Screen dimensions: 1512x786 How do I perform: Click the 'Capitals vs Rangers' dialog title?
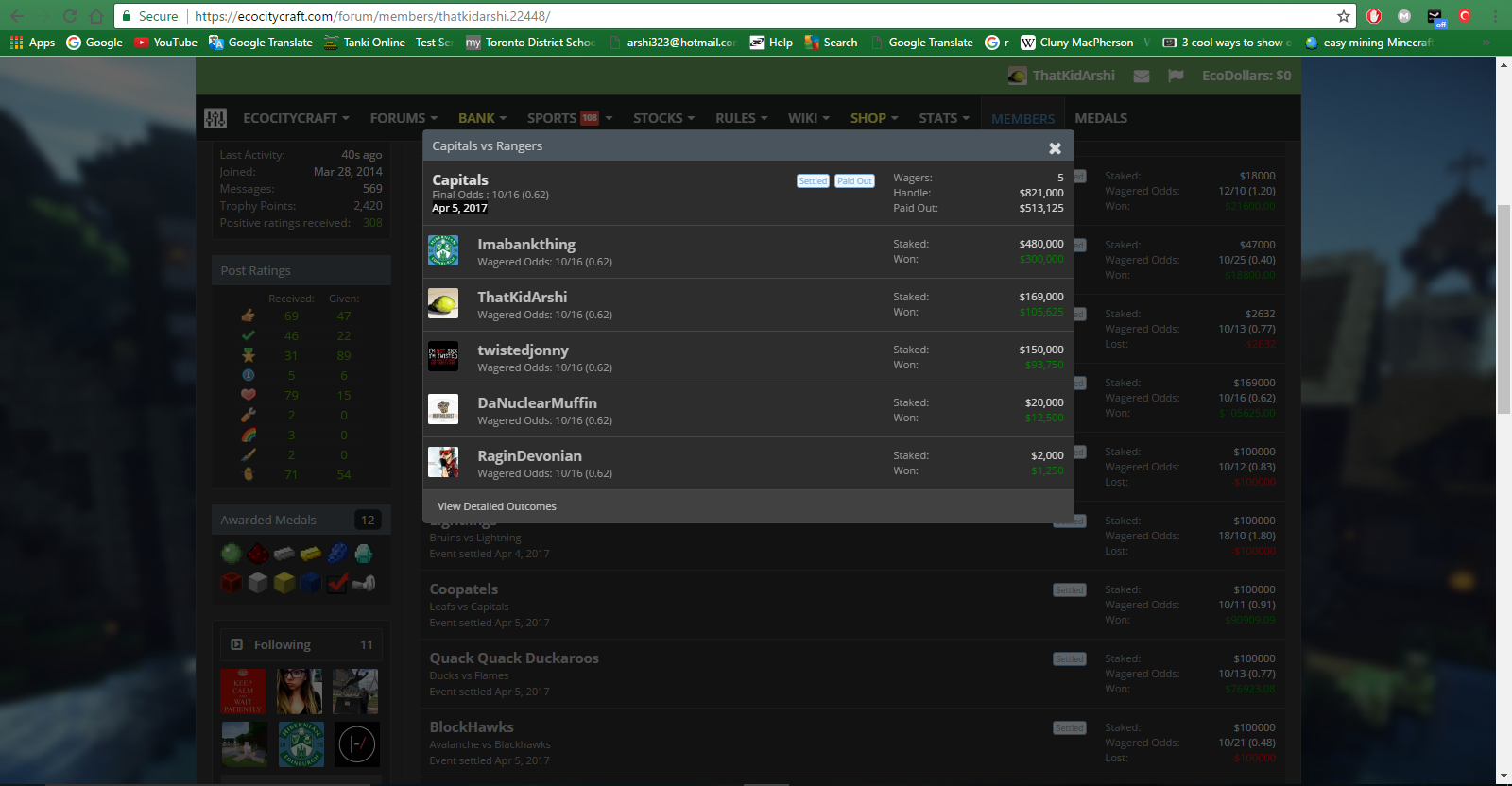pos(488,146)
